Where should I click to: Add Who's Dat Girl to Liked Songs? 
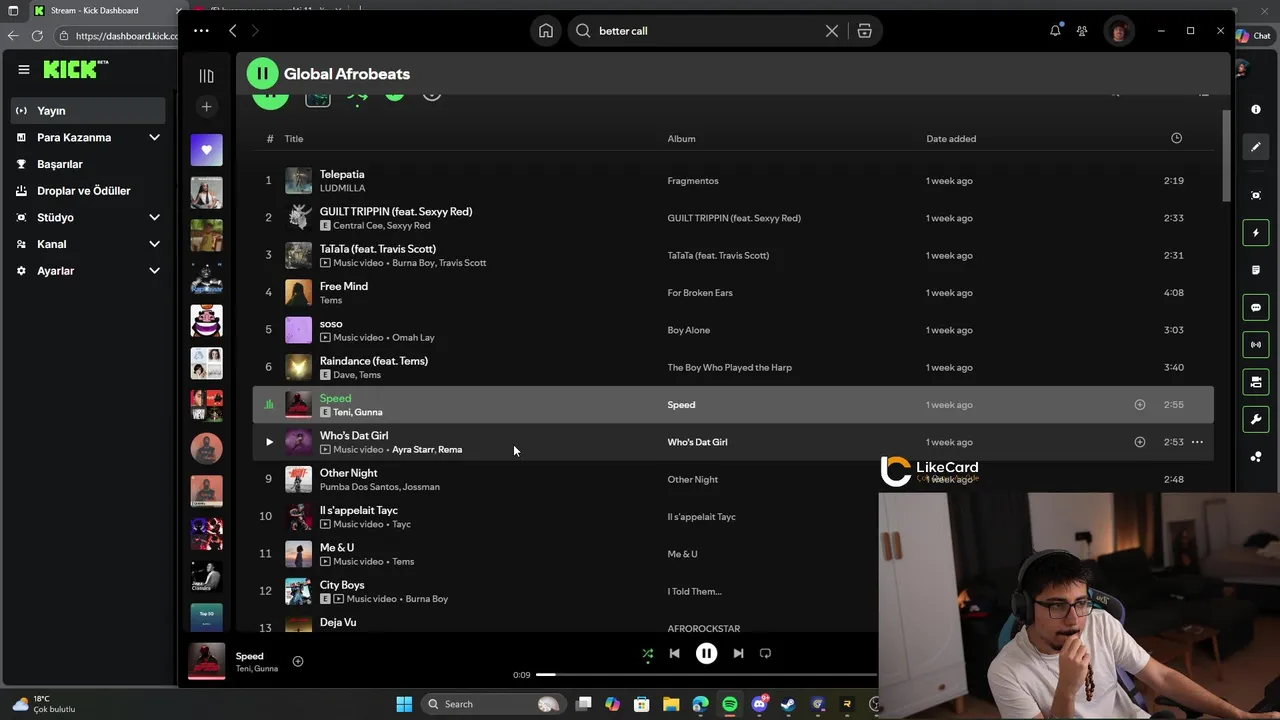[x=1139, y=442]
